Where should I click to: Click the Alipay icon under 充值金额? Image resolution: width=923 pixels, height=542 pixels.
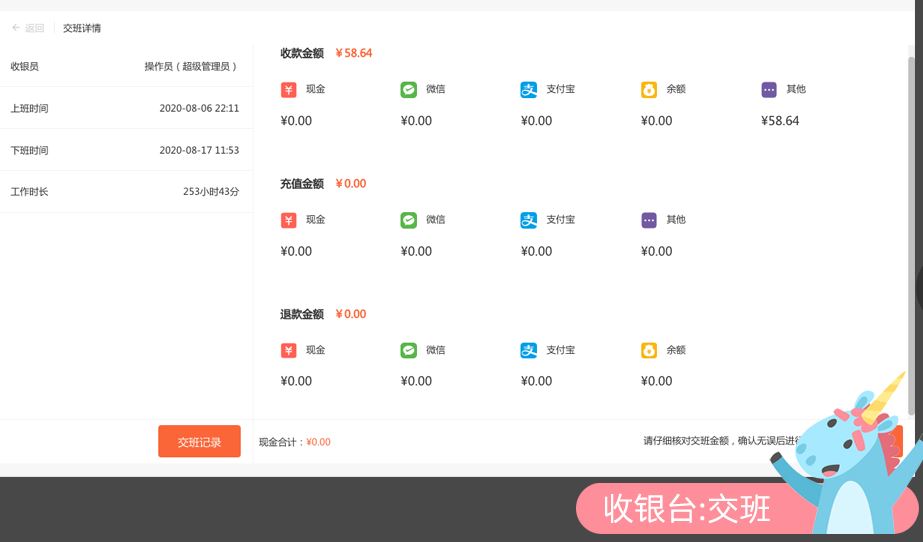pos(529,220)
